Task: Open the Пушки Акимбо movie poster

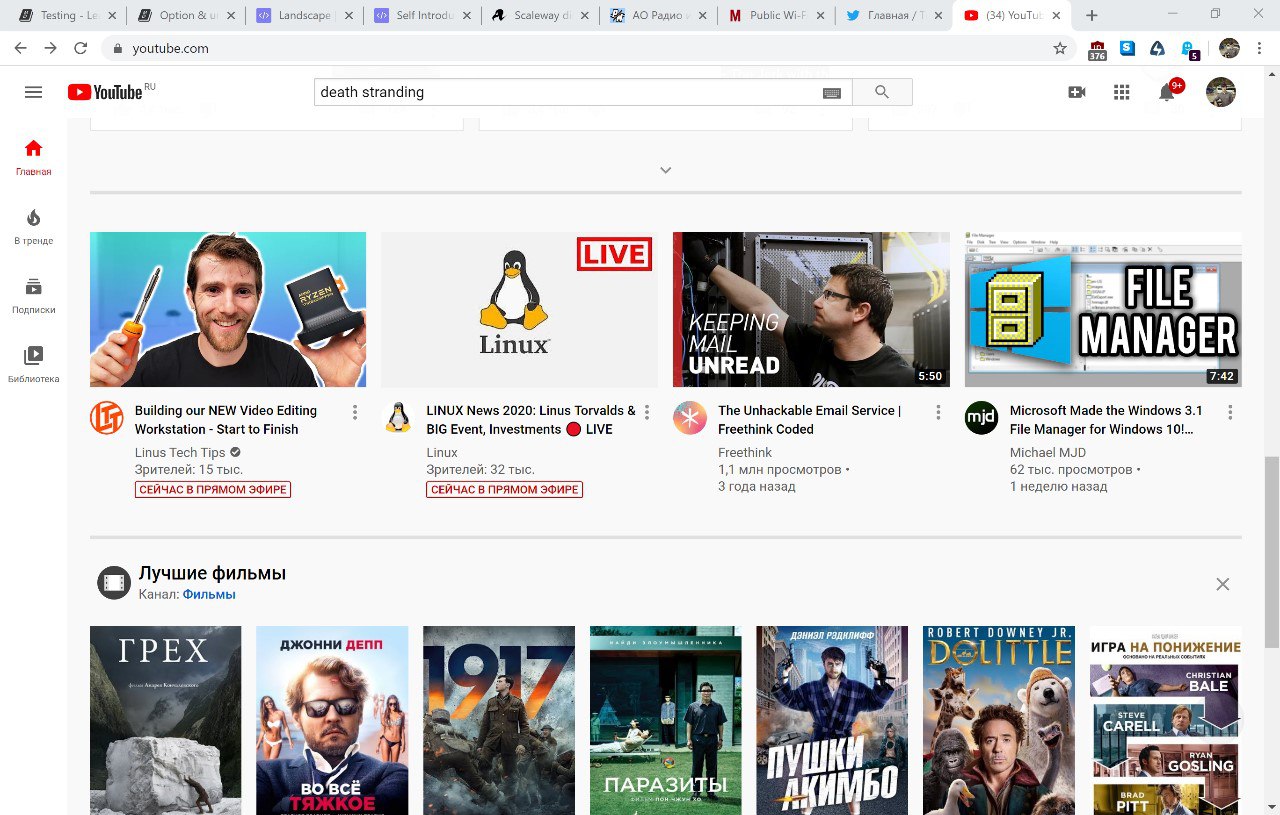Action: [832, 720]
